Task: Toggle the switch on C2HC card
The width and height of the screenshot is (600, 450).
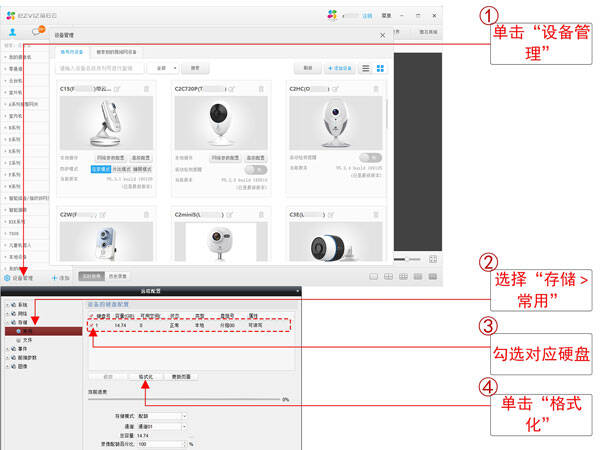Action: coord(370,157)
